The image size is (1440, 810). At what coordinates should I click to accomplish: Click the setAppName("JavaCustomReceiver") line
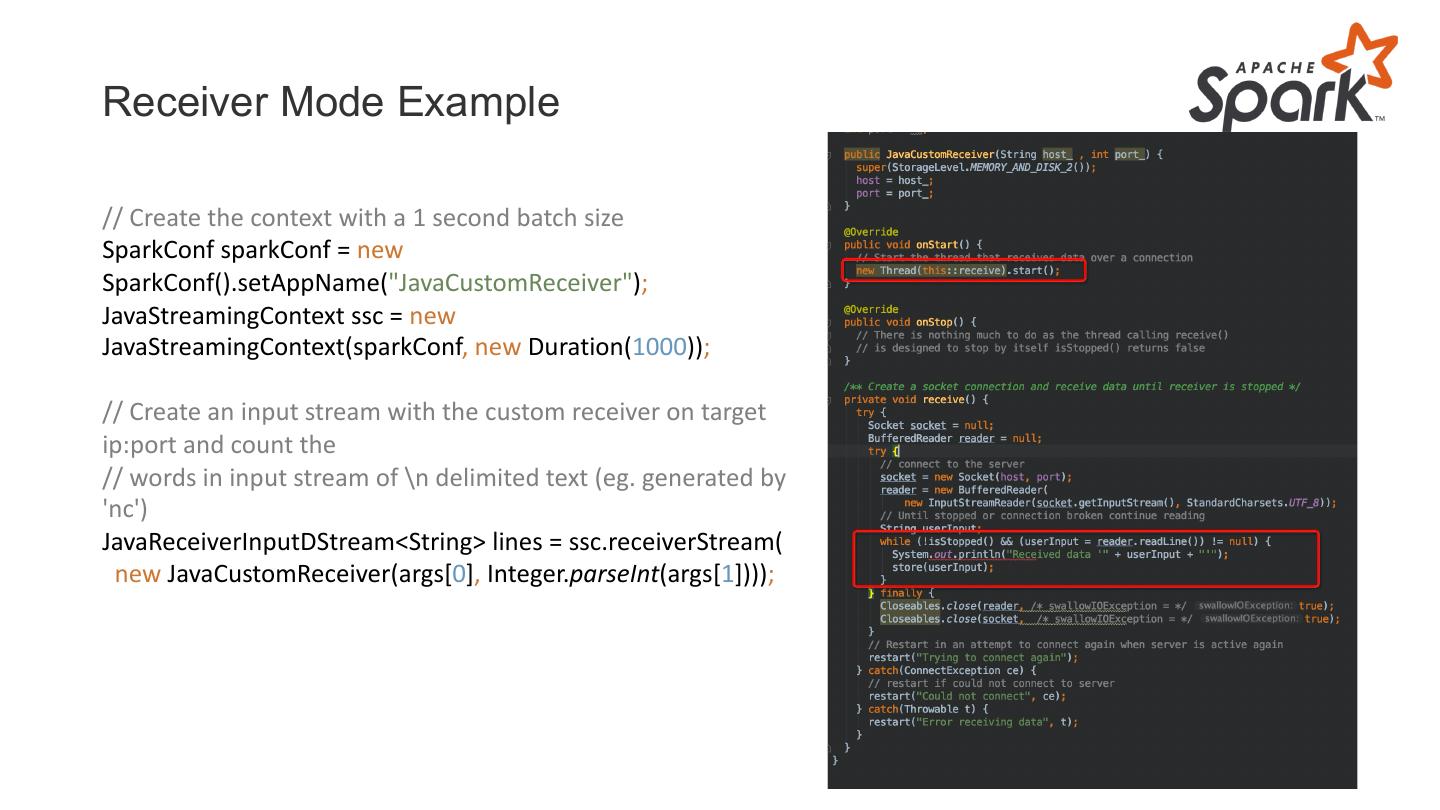[x=375, y=283]
